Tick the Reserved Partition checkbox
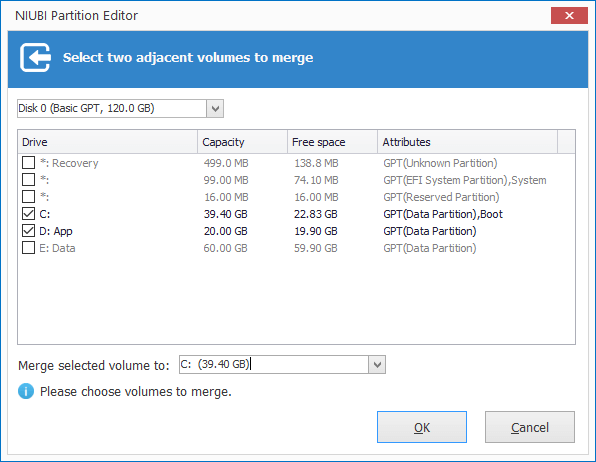596x462 pixels. [29, 197]
